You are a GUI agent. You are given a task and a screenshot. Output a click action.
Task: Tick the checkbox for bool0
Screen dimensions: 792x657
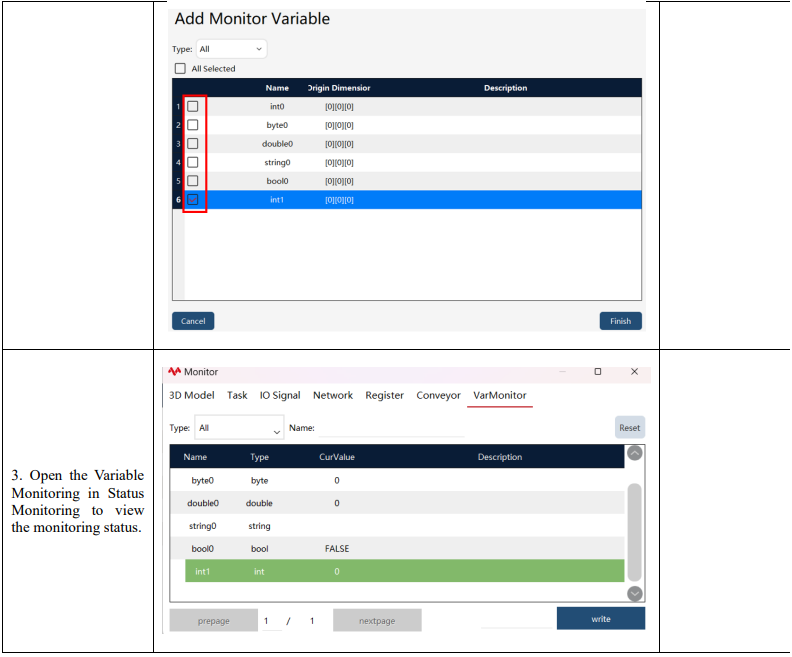point(192,181)
